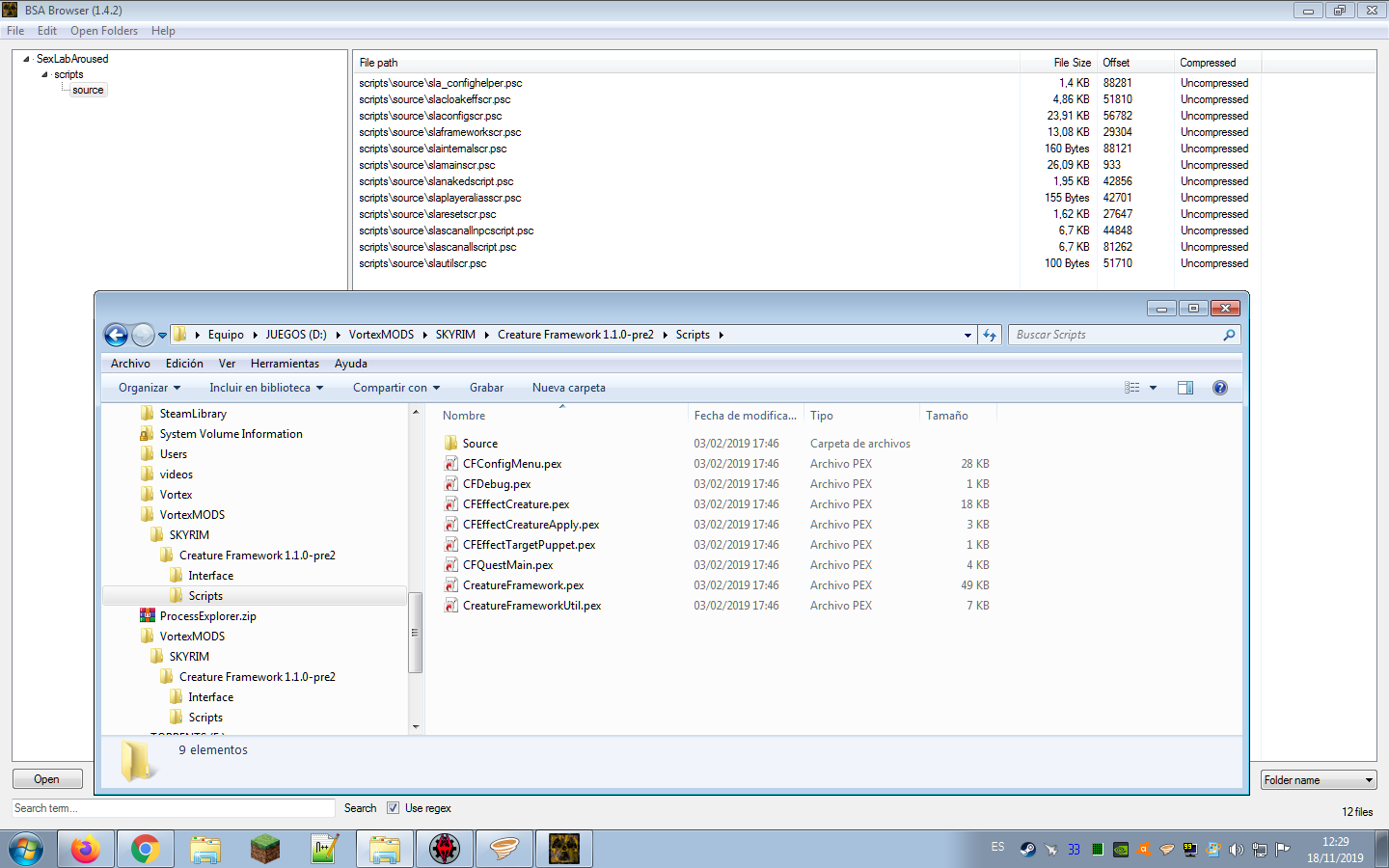Open the Open Folders menu

104,31
